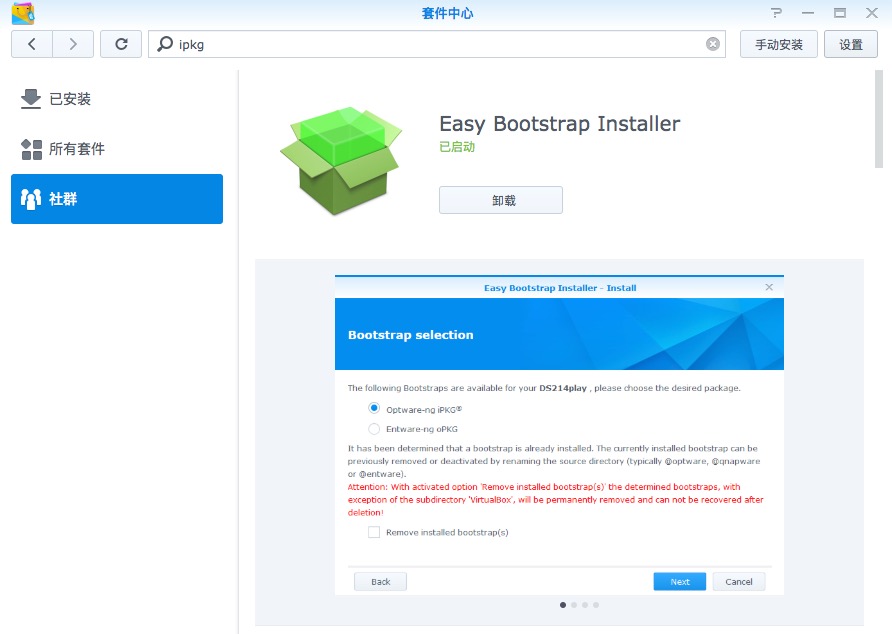This screenshot has height=634, width=892.
Task: Check Remove installed bootstrap(s) checkbox
Action: [x=374, y=532]
